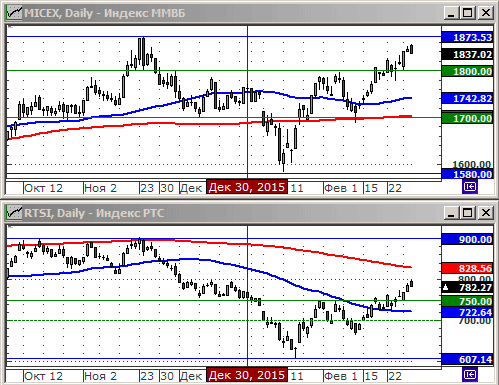This screenshot has height=385, width=499.
Task: Click the 22 date on MICEX time axis
Action: click(395, 188)
